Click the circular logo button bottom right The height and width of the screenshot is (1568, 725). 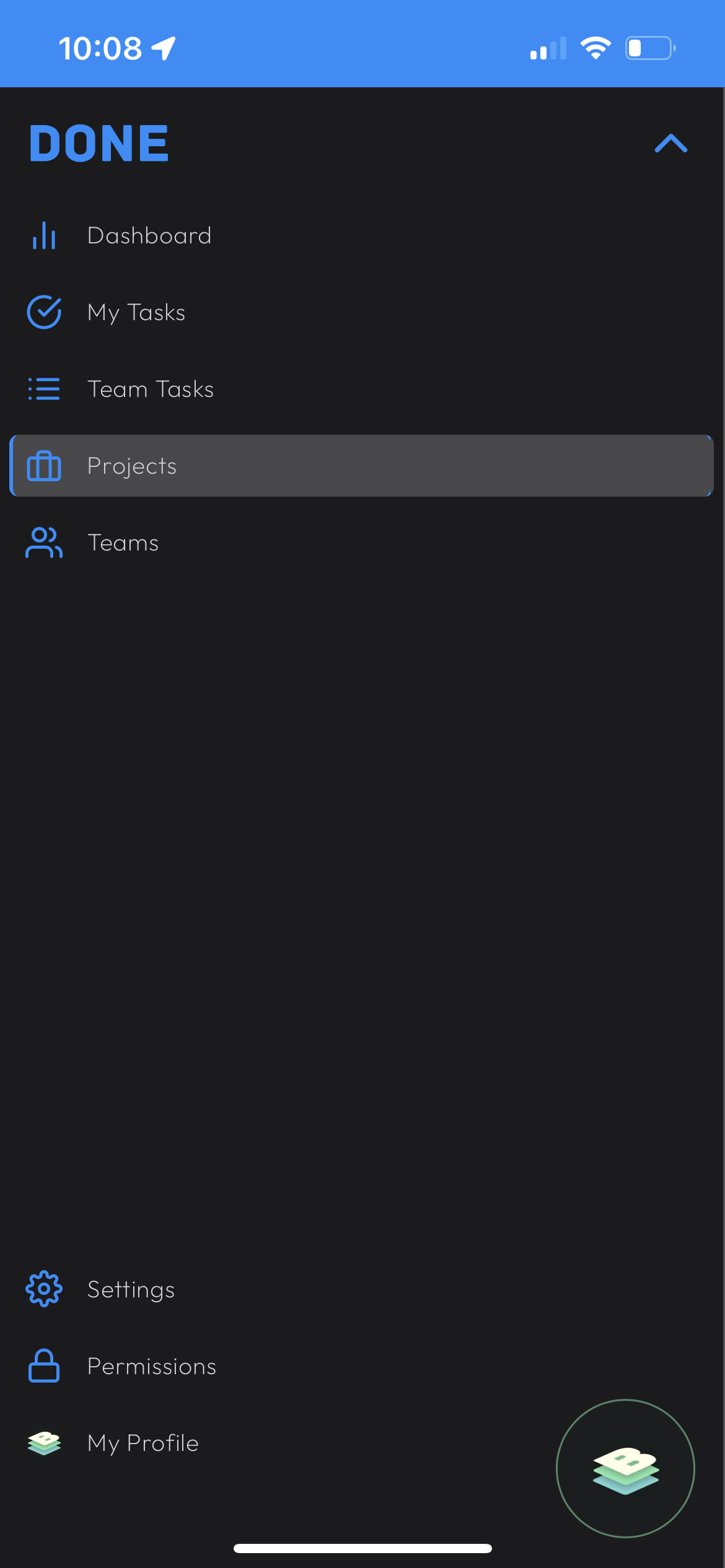(626, 1468)
